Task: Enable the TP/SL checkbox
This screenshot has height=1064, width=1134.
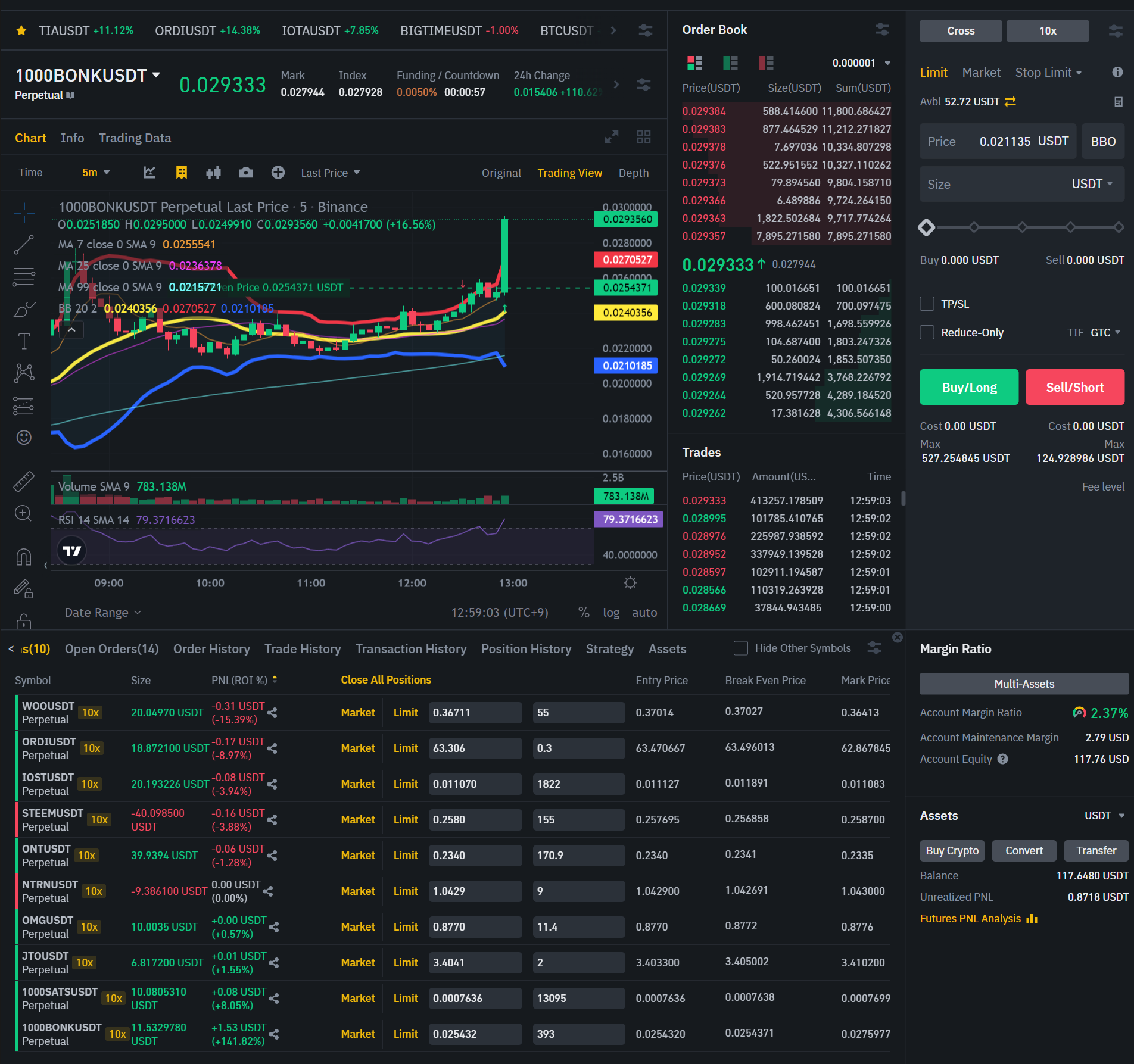Action: click(927, 304)
